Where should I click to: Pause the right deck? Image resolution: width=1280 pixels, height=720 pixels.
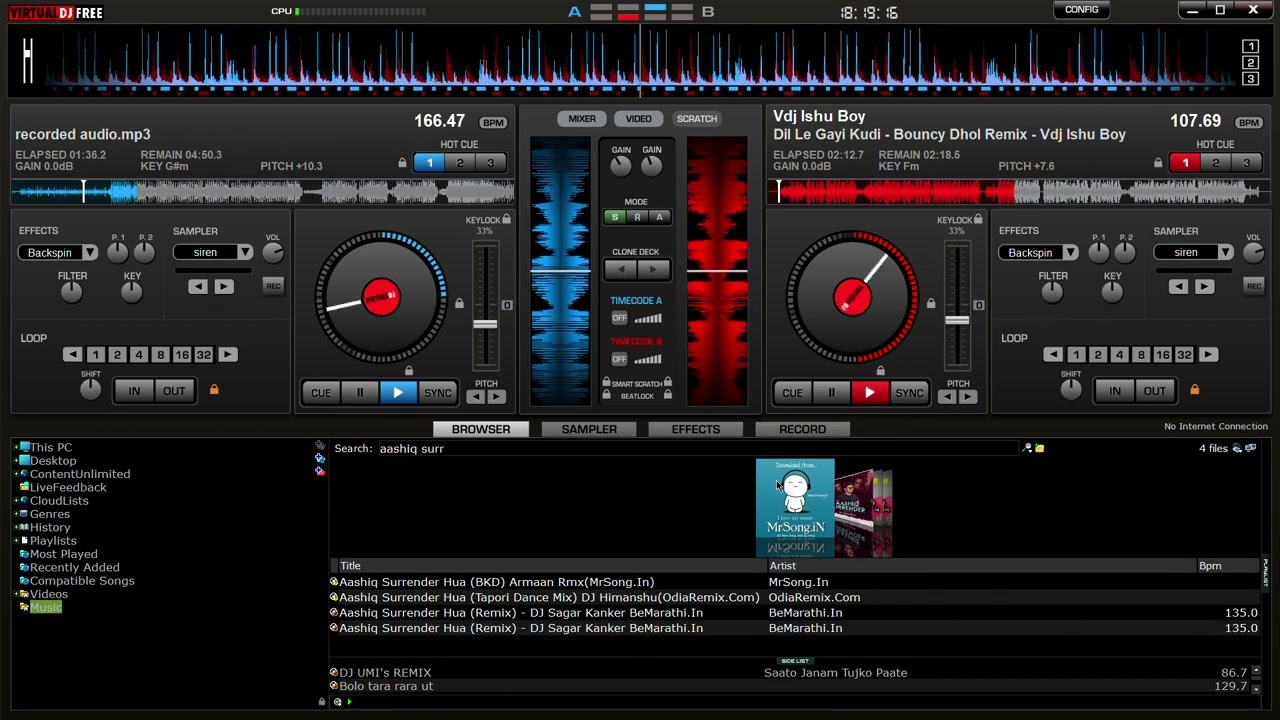point(831,393)
